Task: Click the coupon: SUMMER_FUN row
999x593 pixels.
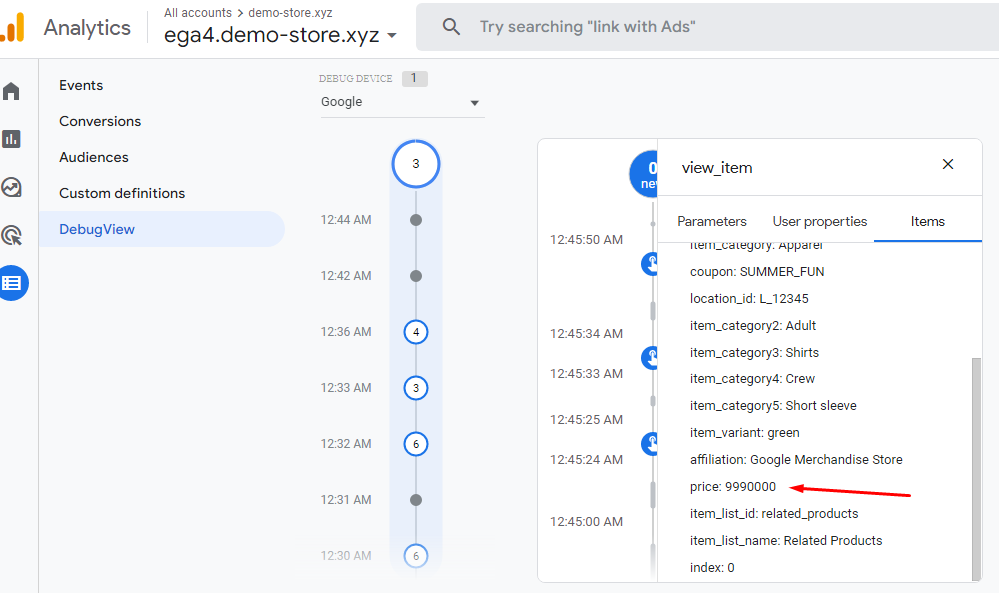Action: click(757, 272)
